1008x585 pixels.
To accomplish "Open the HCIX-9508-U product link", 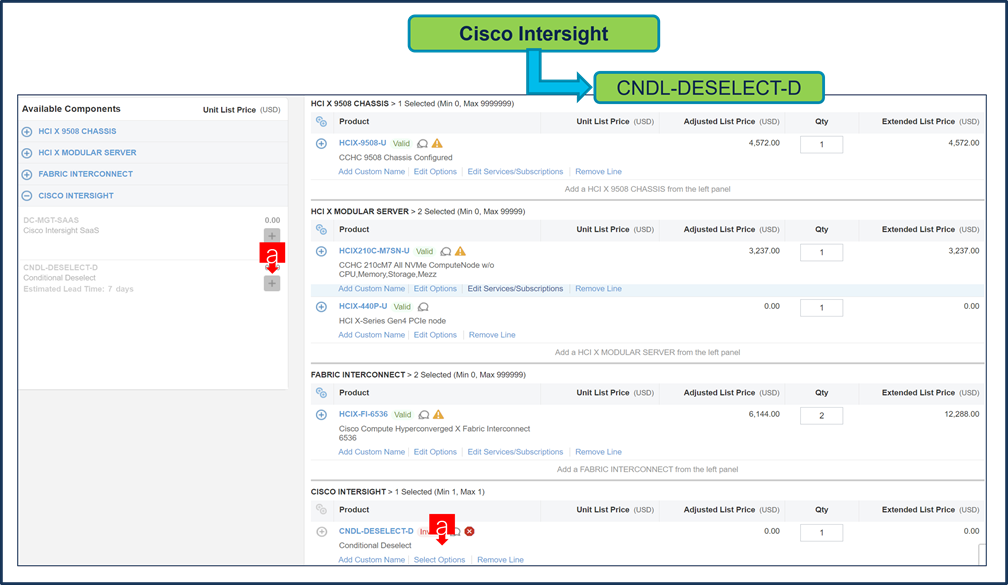I will [363, 143].
